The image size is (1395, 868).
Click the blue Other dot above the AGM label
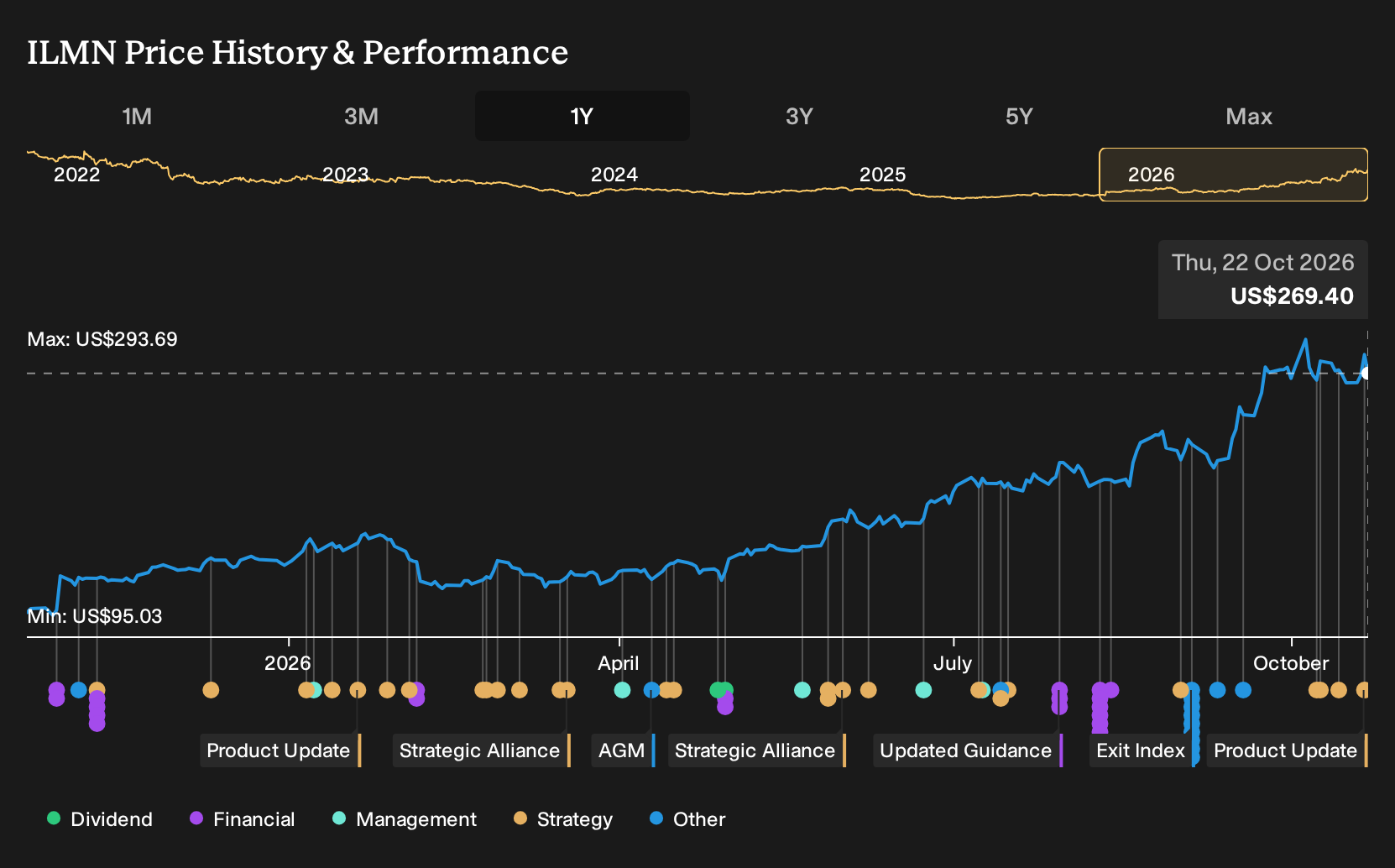coord(651,690)
